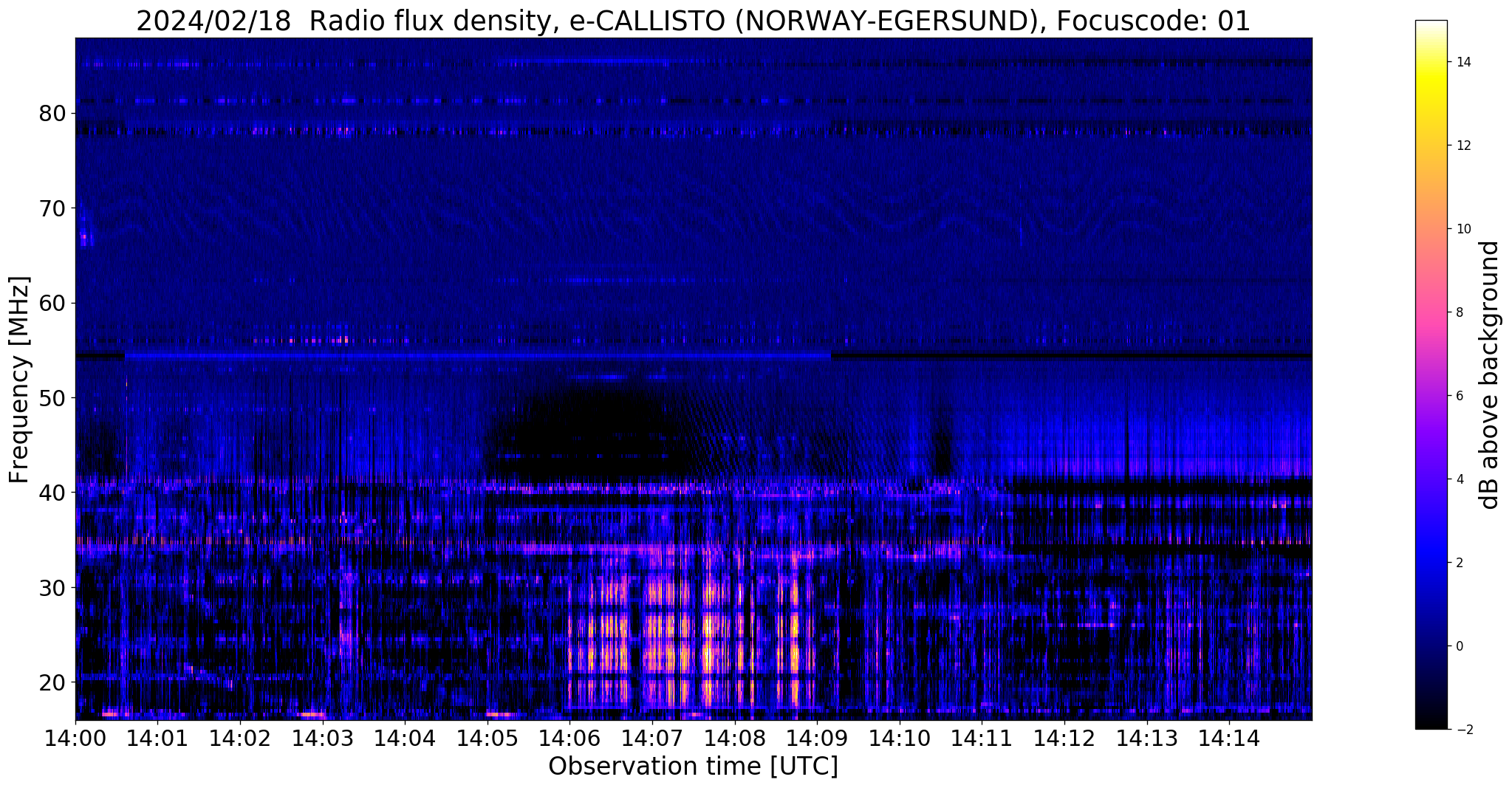This screenshot has height=788, width=1512.
Task: Click the 14:00 time tick label
Action: coord(75,738)
